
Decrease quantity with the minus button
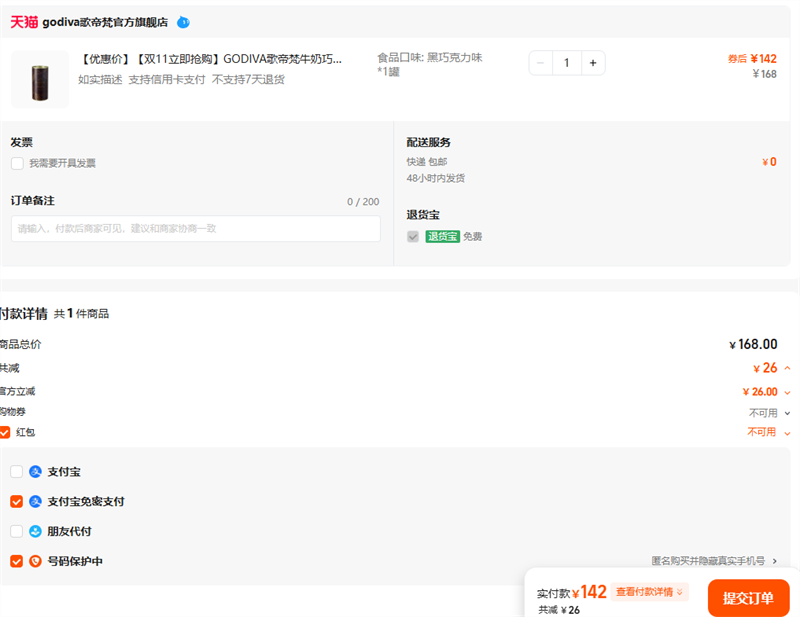pyautogui.click(x=541, y=63)
